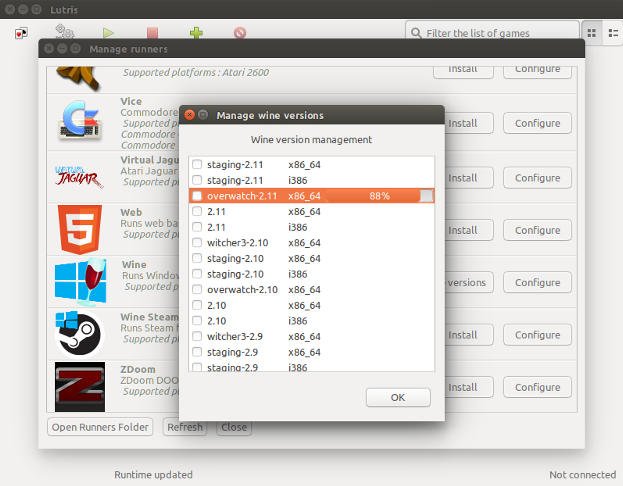Screen dimensions: 623x486
Task: Check the staging-2.11 i386 checkbox
Action: coord(197,180)
